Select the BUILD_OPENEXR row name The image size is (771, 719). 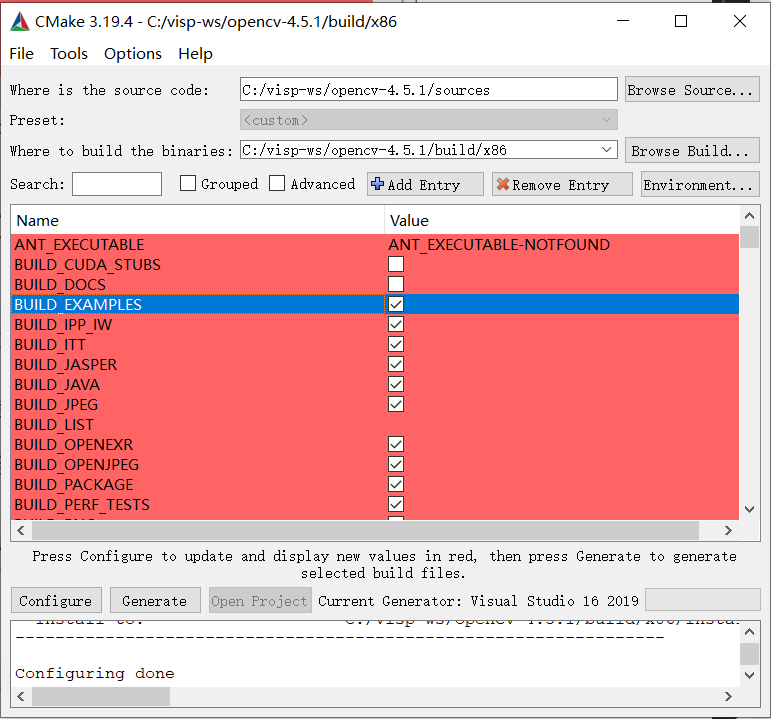tap(74, 445)
